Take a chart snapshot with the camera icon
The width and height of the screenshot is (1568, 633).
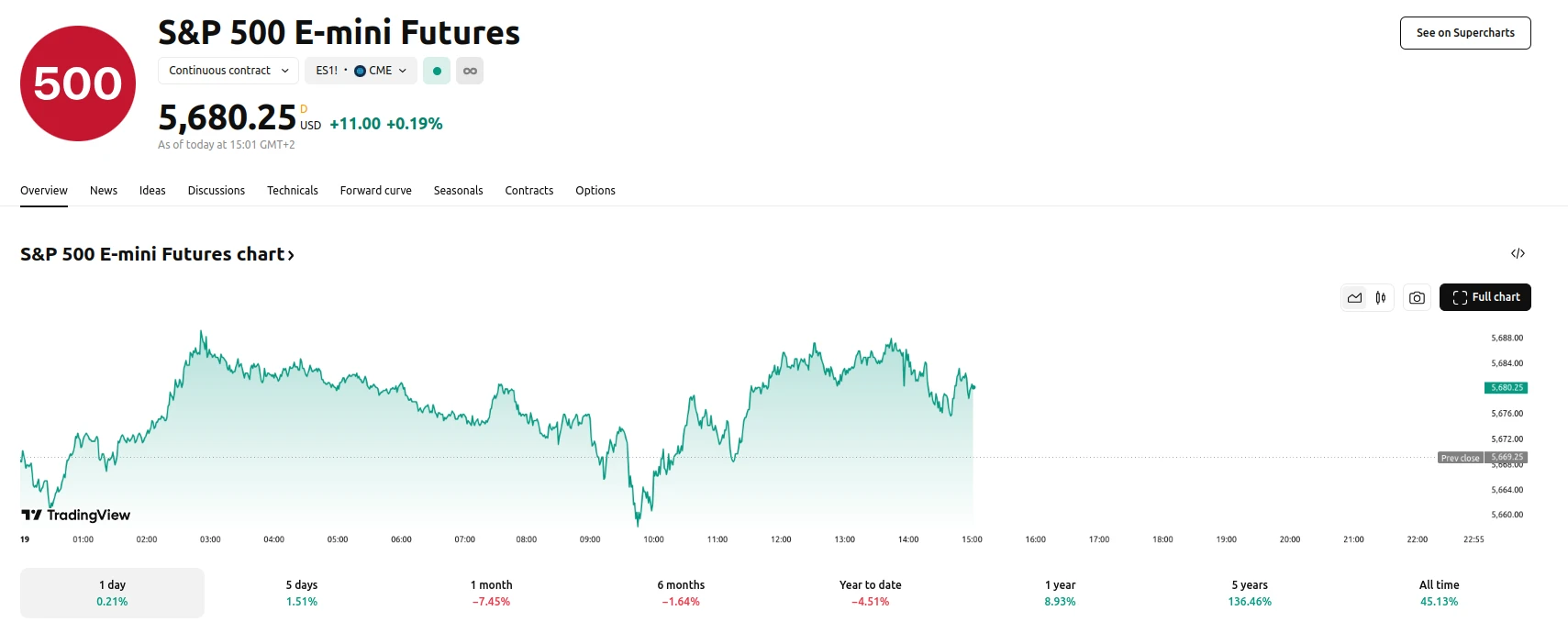[1417, 297]
